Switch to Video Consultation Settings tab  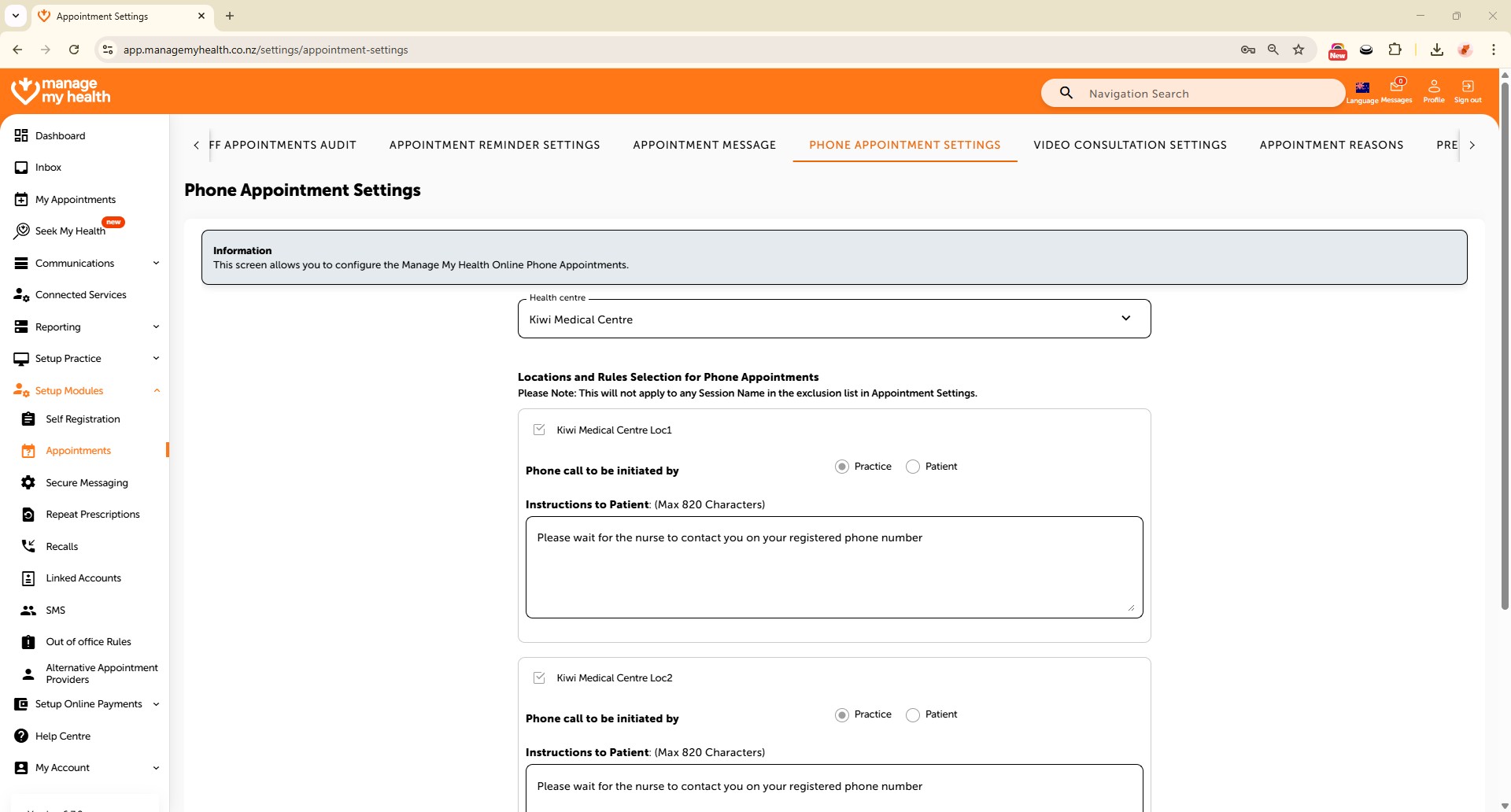click(x=1129, y=145)
